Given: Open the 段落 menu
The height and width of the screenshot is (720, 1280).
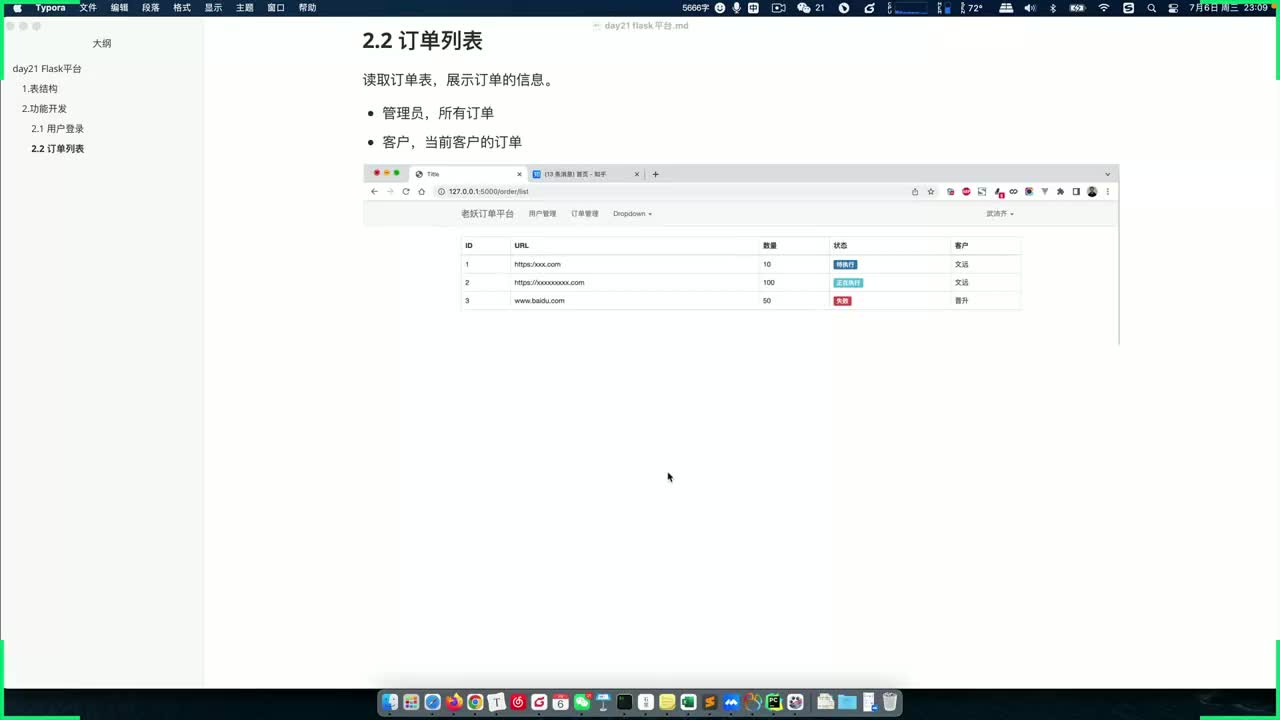Looking at the screenshot, I should pyautogui.click(x=151, y=8).
